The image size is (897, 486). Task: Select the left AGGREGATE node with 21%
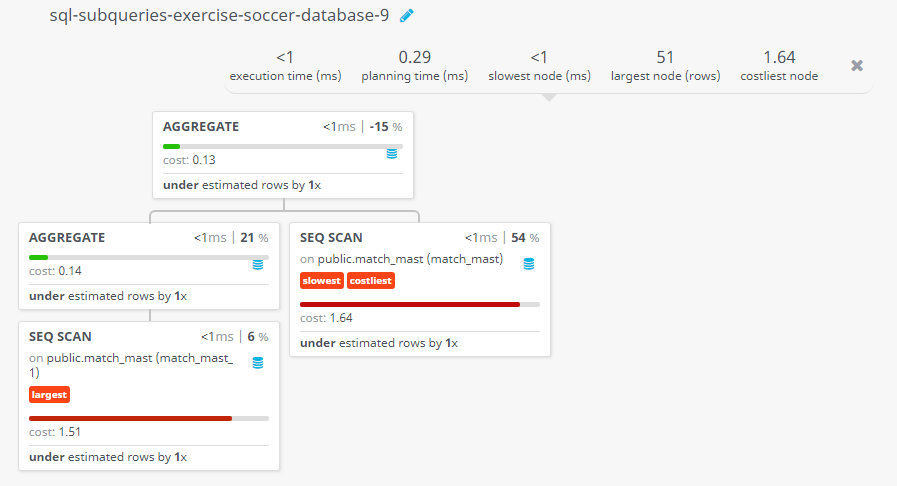pyautogui.click(x=67, y=237)
